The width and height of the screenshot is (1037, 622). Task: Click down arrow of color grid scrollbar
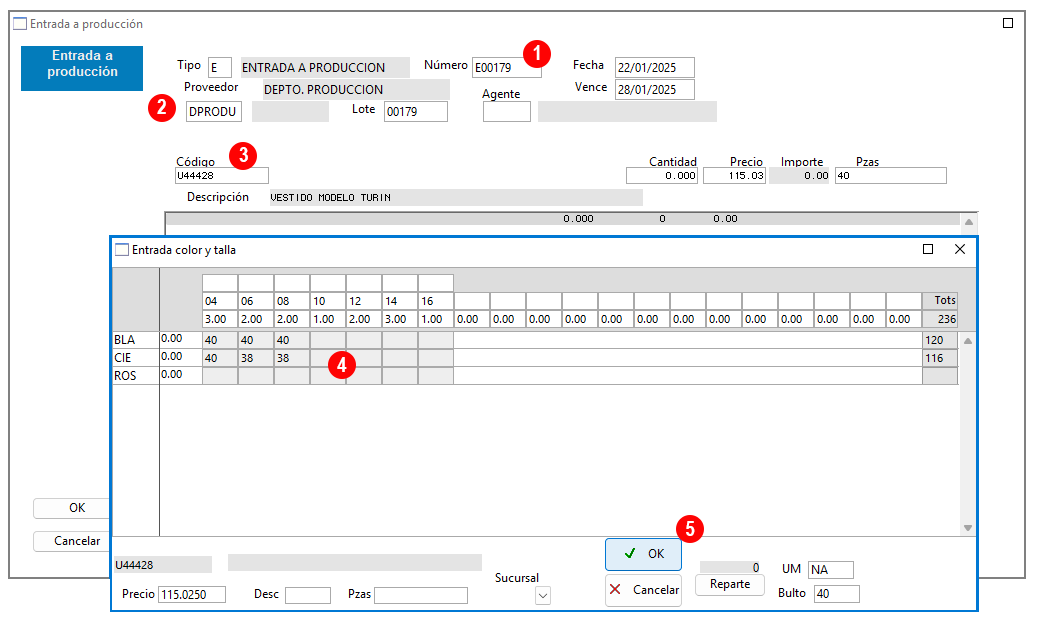(x=968, y=528)
